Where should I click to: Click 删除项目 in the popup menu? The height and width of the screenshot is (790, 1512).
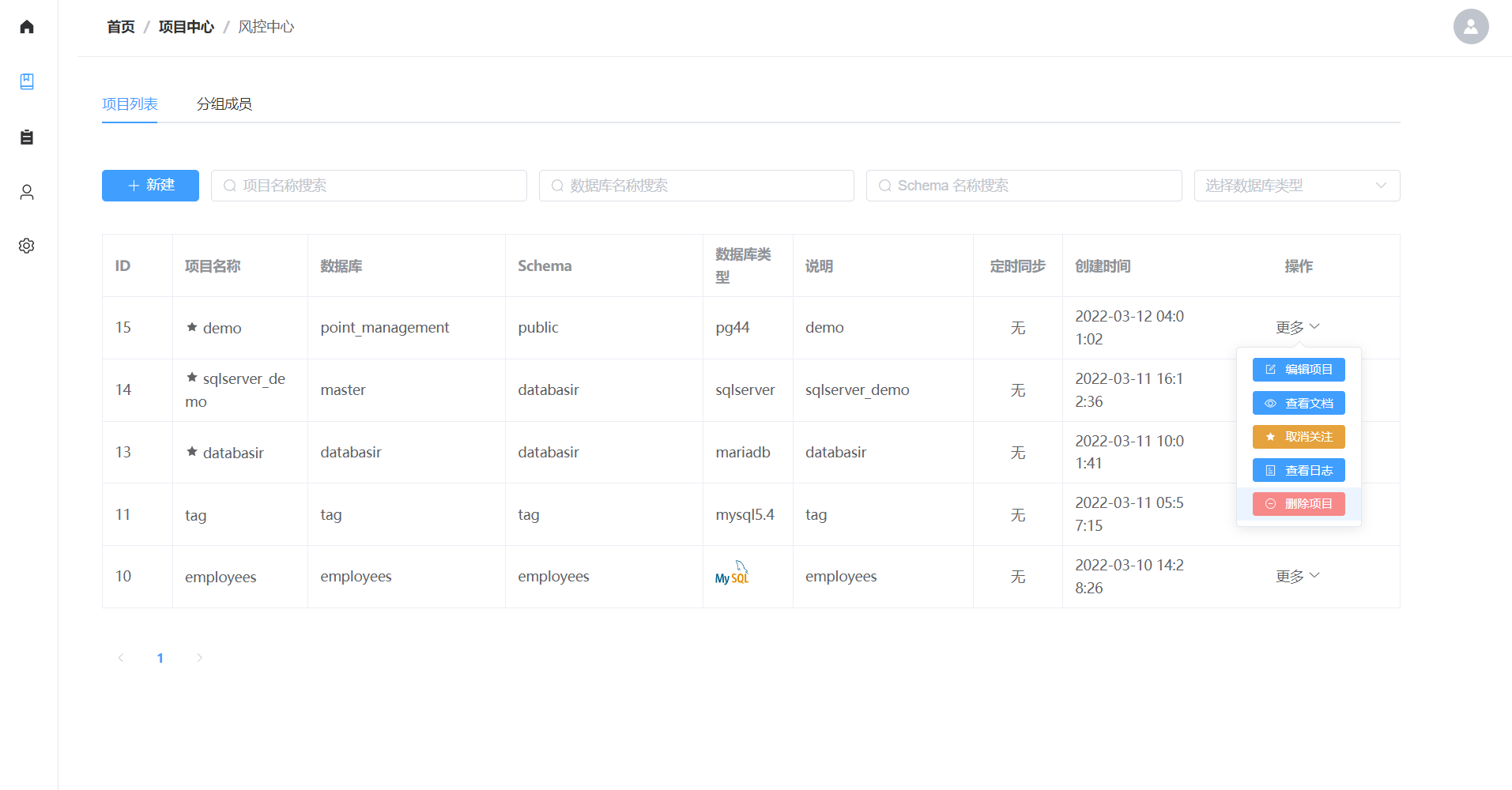coord(1299,504)
